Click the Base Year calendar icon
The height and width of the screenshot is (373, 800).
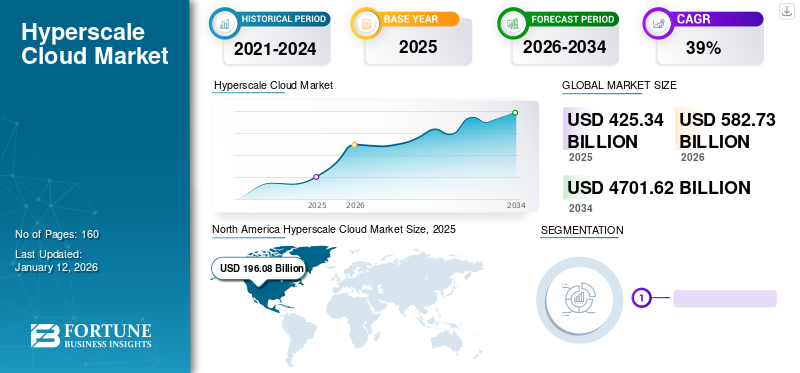click(366, 23)
